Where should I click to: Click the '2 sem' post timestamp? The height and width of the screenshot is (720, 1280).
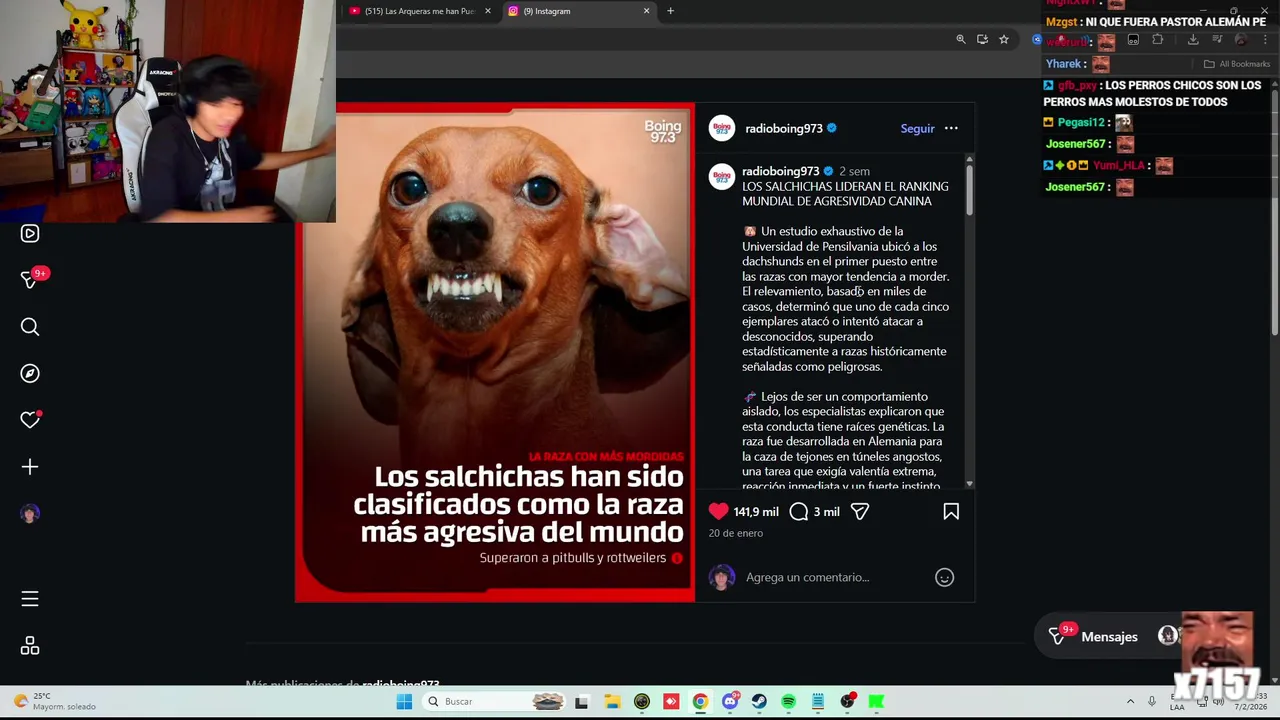(854, 171)
